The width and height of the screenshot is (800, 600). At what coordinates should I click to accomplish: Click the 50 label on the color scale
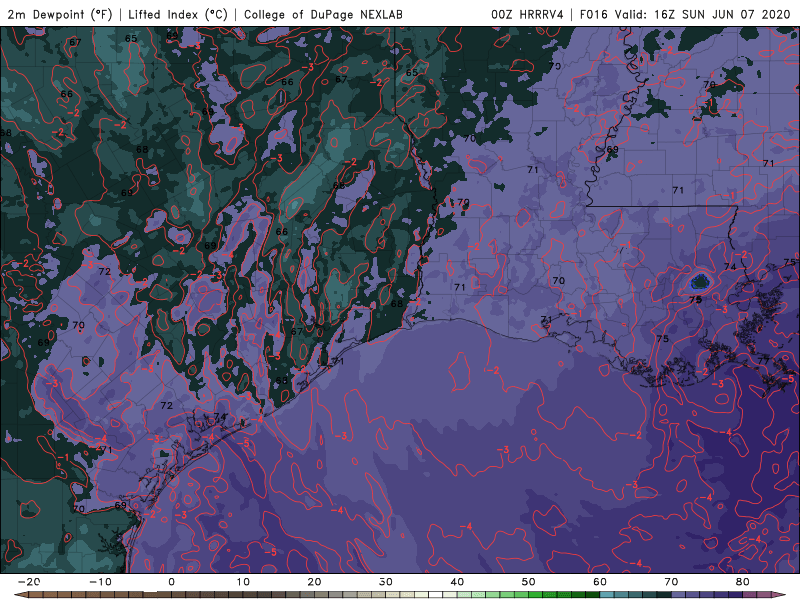pos(529,582)
